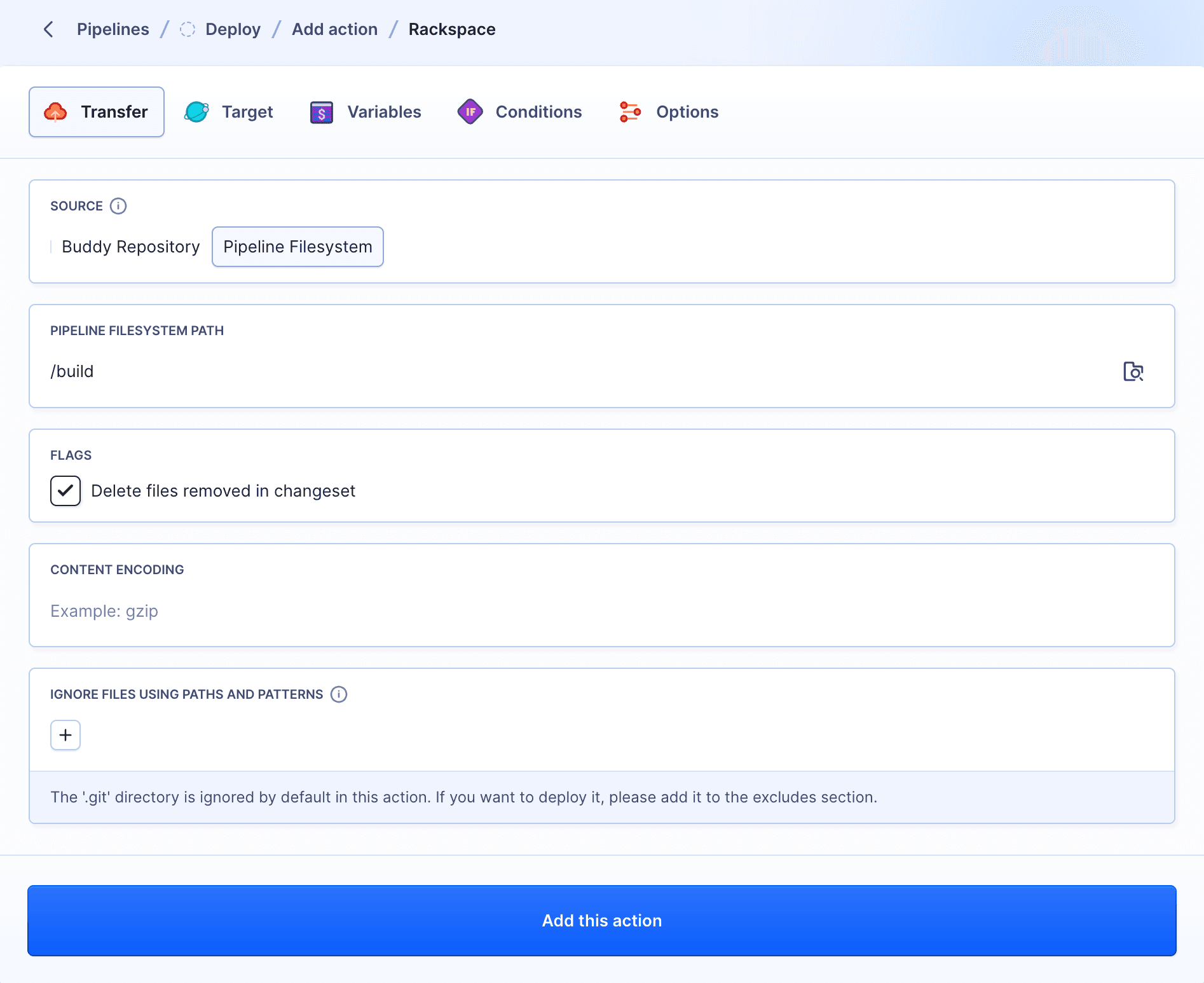This screenshot has height=983, width=1204.
Task: Click the Deploy pipeline status icon
Action: point(188,29)
